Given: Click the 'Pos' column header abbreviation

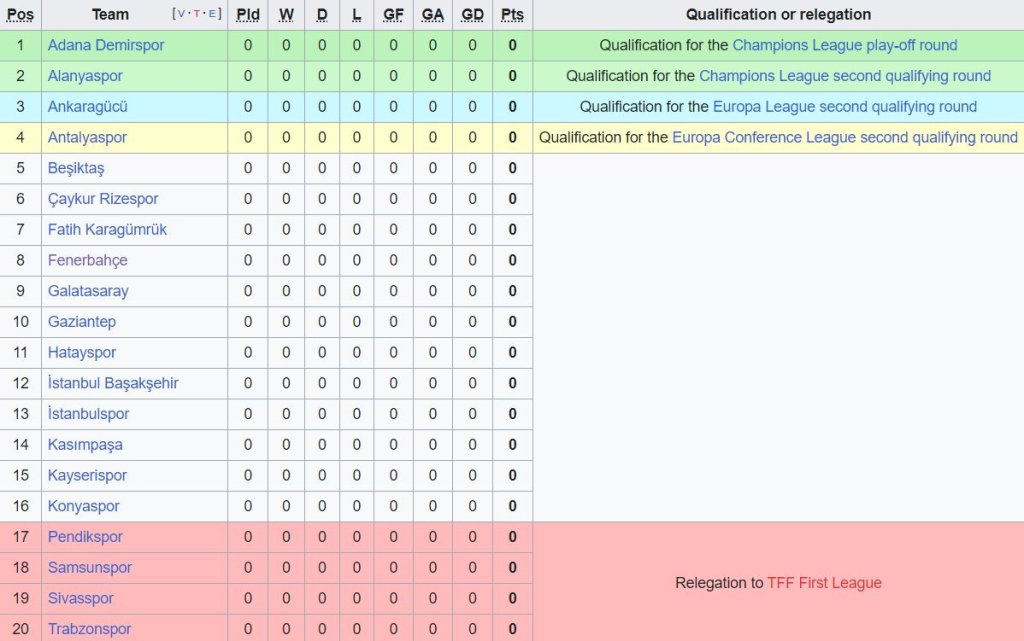Looking at the screenshot, I should pyautogui.click(x=20, y=15).
